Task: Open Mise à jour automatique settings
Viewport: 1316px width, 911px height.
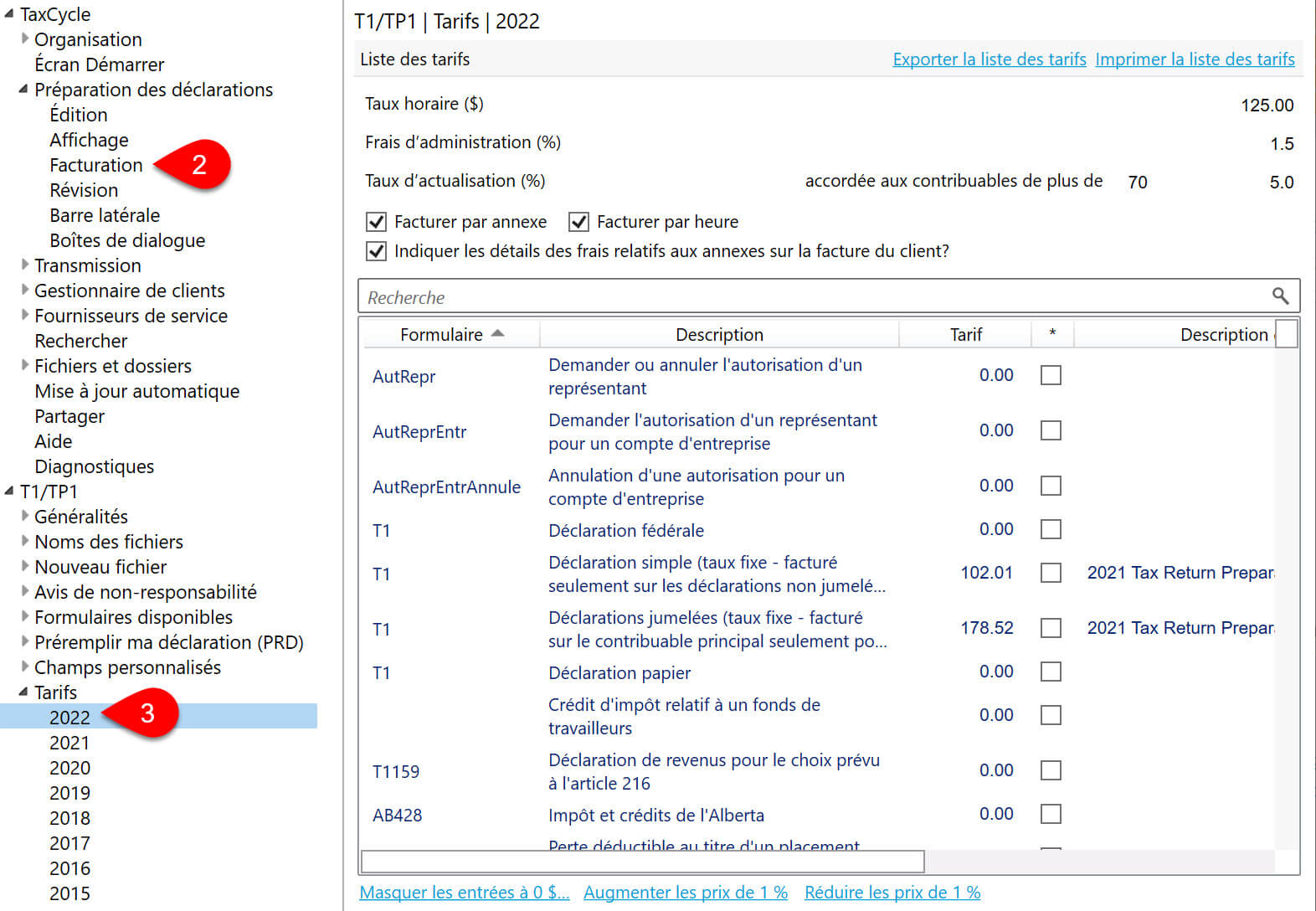Action: pos(137,391)
